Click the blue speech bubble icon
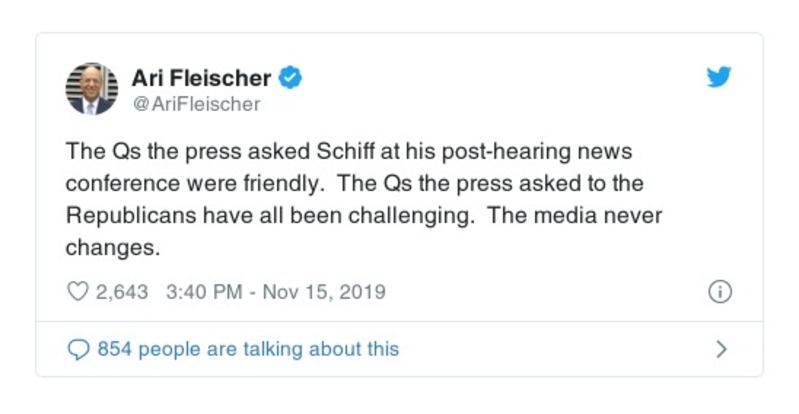 click(78, 349)
